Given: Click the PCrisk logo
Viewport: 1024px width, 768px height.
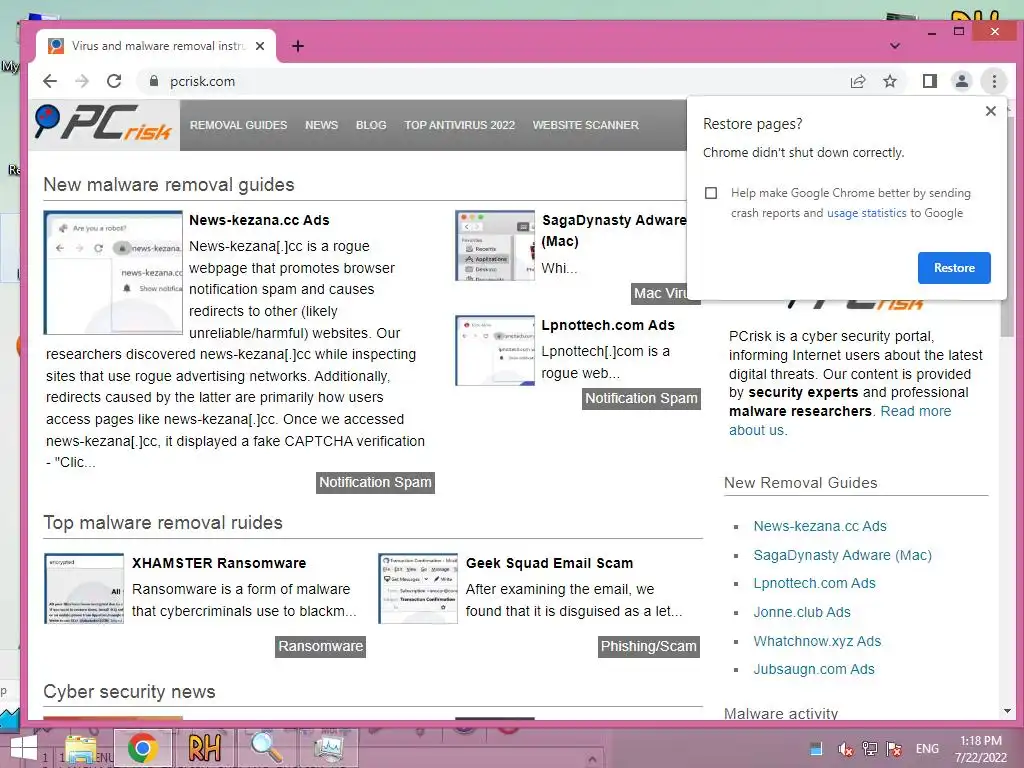Looking at the screenshot, I should (x=104, y=123).
